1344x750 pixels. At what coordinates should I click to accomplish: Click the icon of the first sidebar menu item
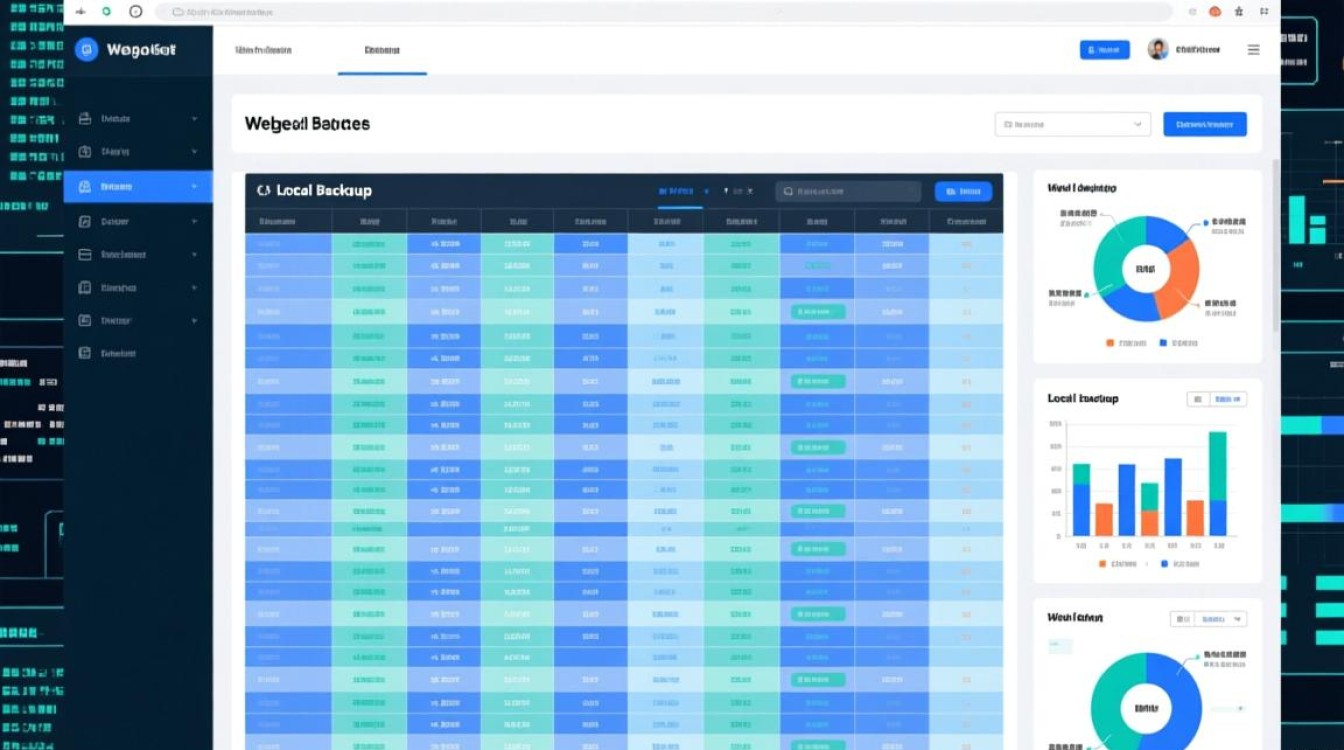(x=85, y=119)
